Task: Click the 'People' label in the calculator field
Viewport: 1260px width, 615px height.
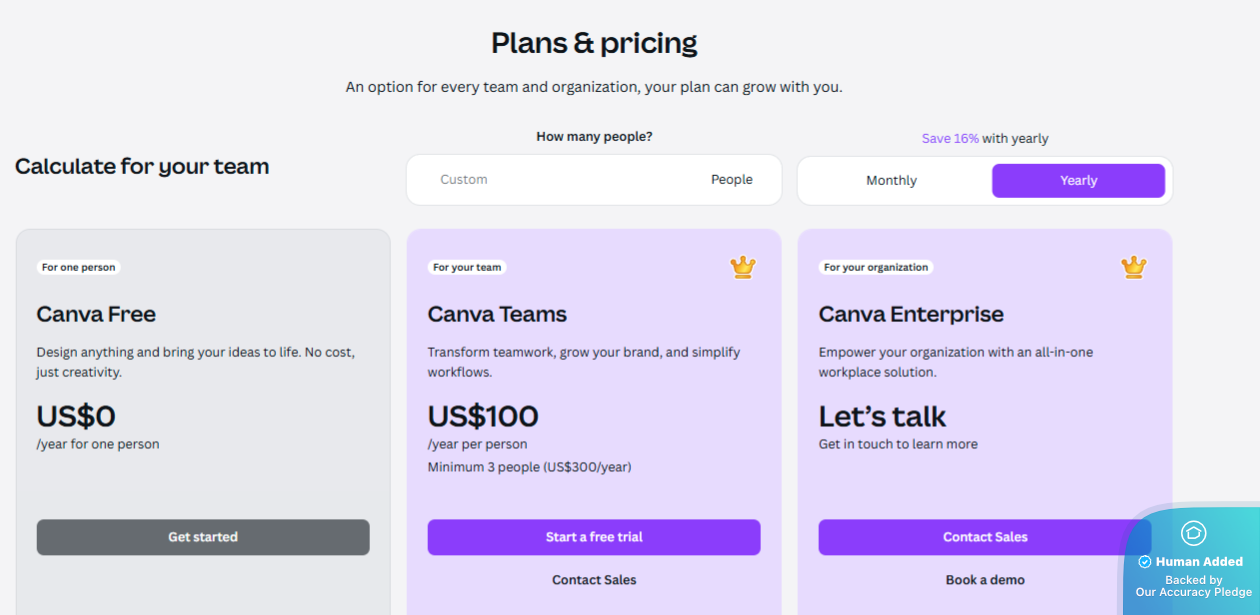Action: (731, 179)
